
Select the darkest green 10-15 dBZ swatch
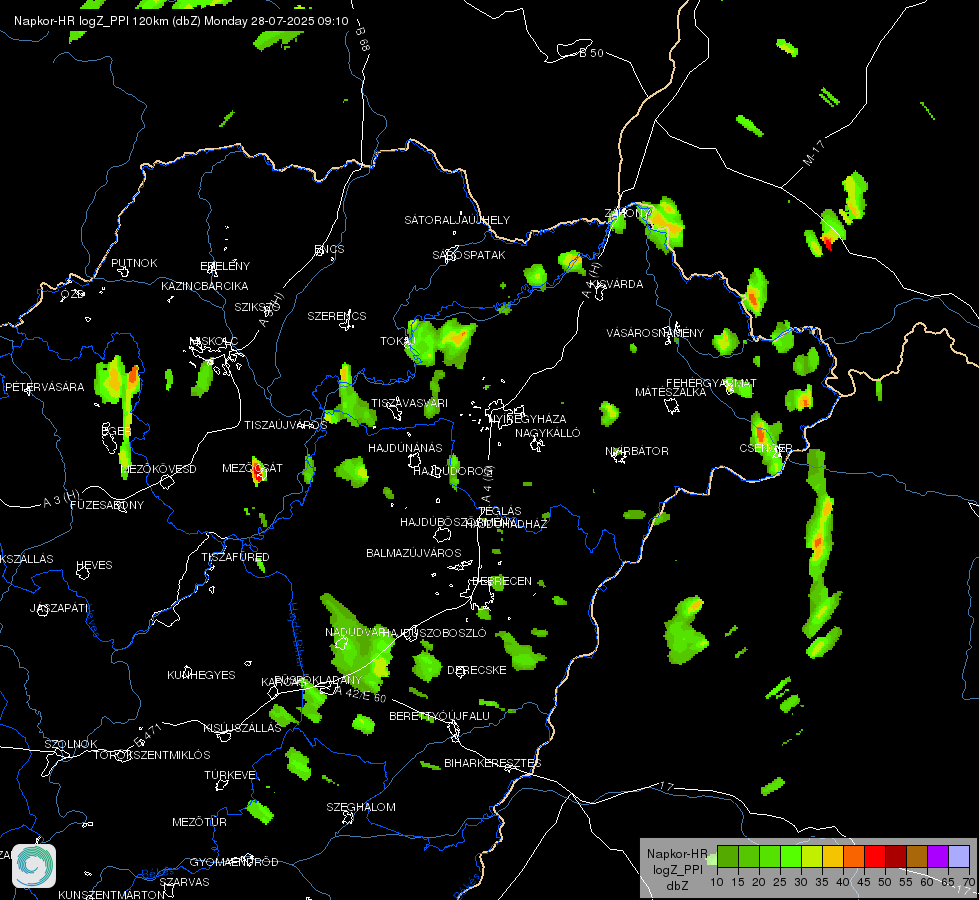727,856
